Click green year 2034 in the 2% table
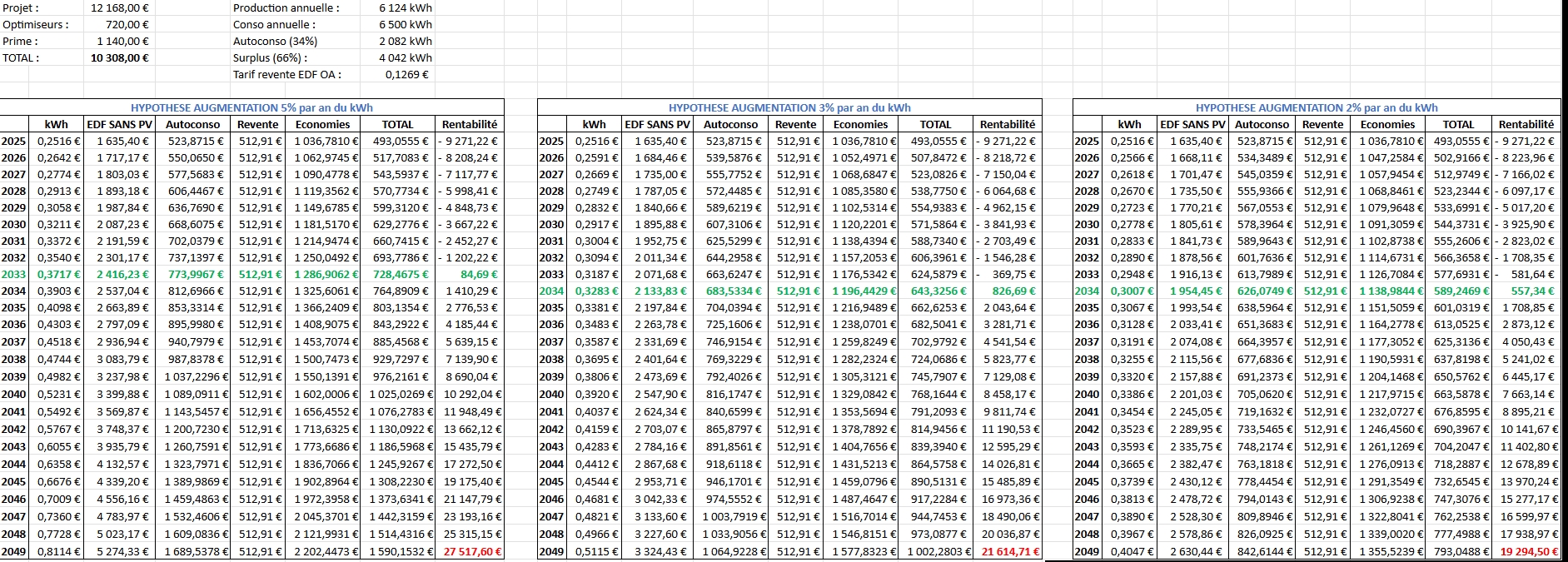The height and width of the screenshot is (562, 1568). click(x=1087, y=291)
